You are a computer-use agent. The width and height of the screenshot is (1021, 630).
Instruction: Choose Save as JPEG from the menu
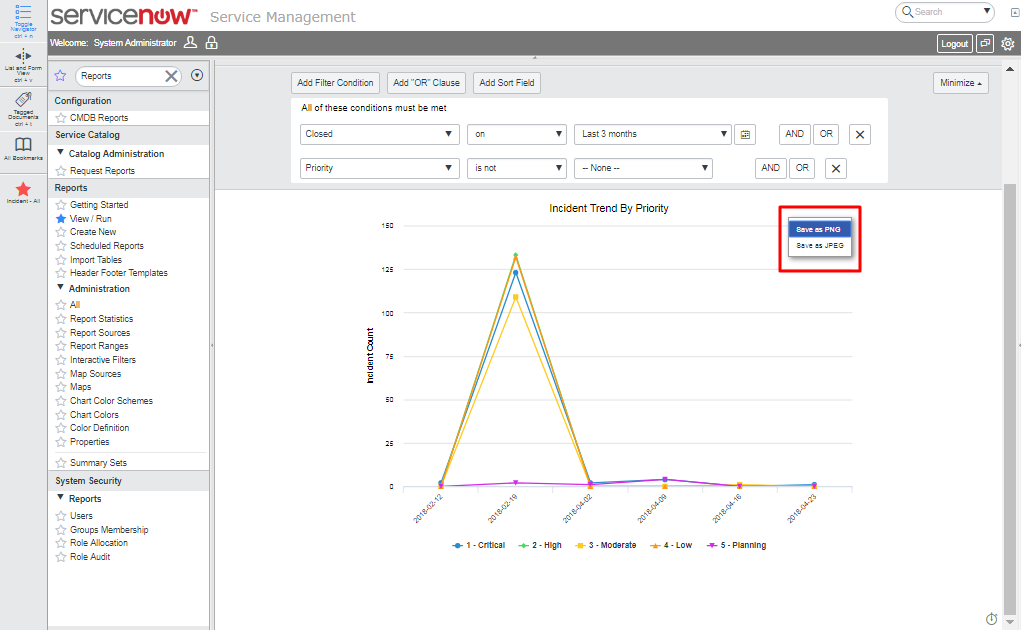pyautogui.click(x=819, y=245)
